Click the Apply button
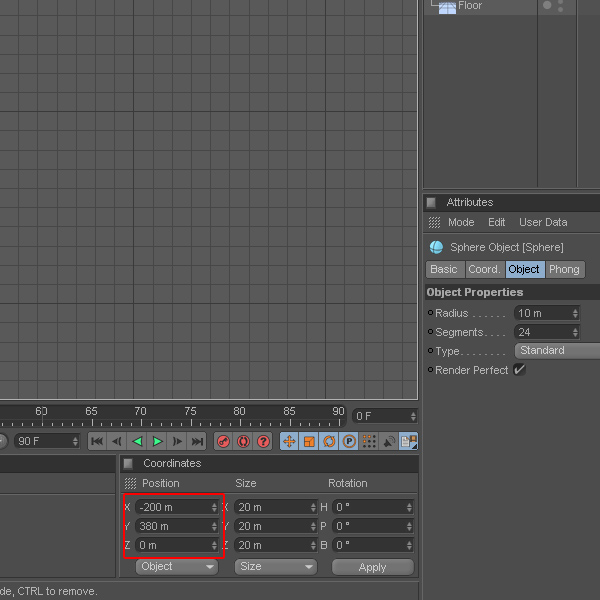 tap(373, 567)
